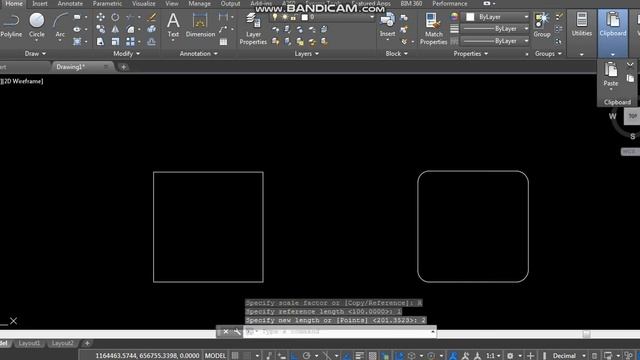
Task: Expand the Properties panel
Action: tap(471, 53)
